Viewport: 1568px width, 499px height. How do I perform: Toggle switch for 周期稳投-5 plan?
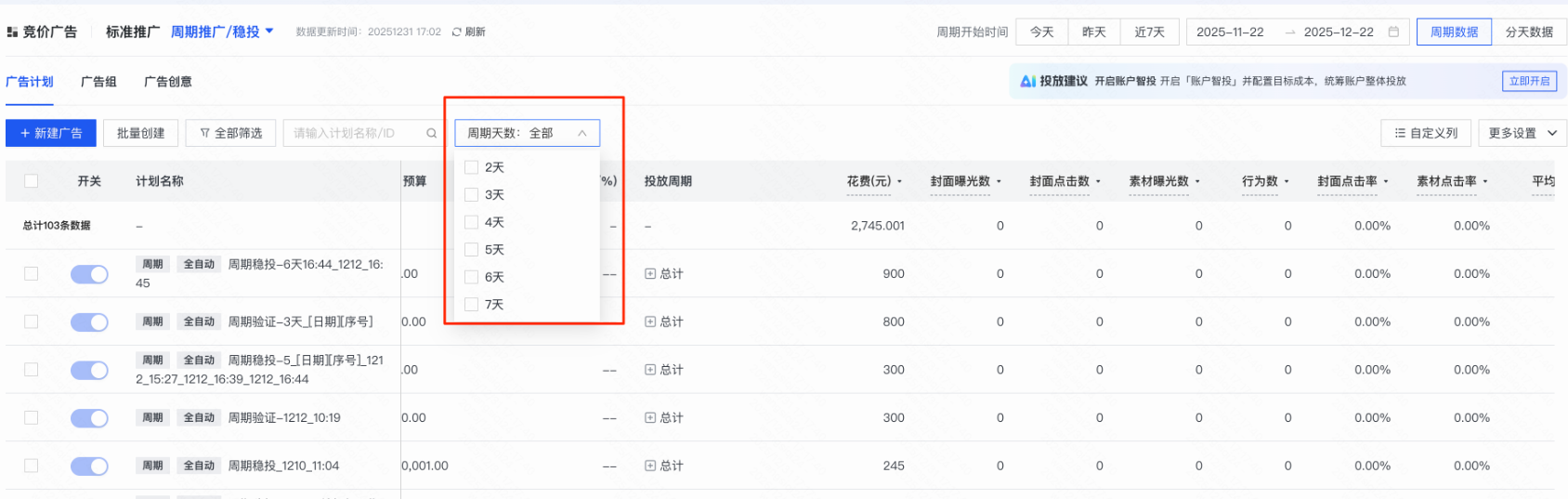(89, 370)
